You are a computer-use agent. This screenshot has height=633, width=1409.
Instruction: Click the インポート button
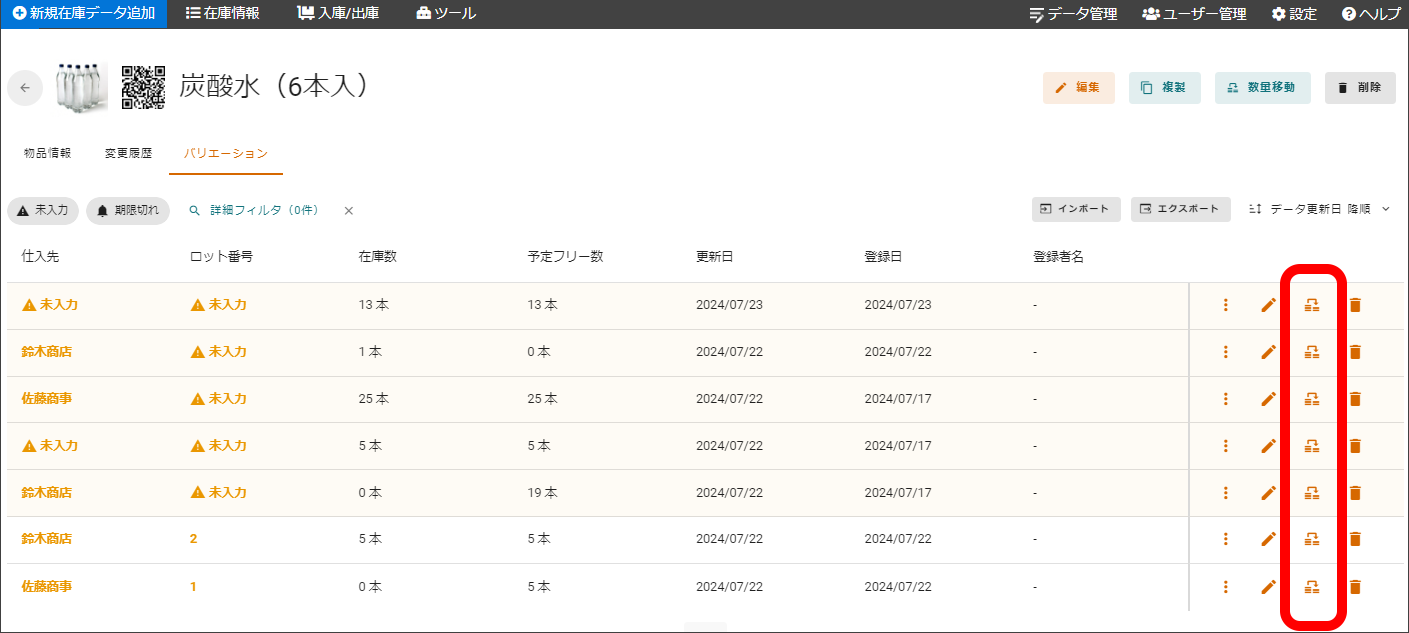(x=1076, y=209)
